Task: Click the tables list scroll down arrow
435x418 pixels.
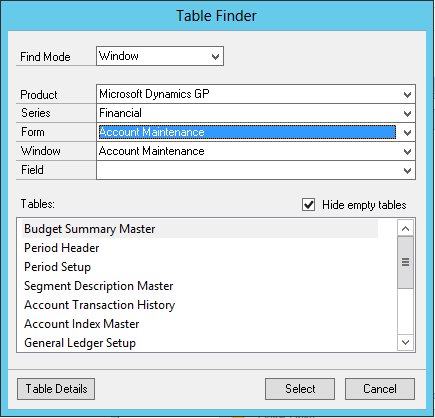Action: [405, 342]
